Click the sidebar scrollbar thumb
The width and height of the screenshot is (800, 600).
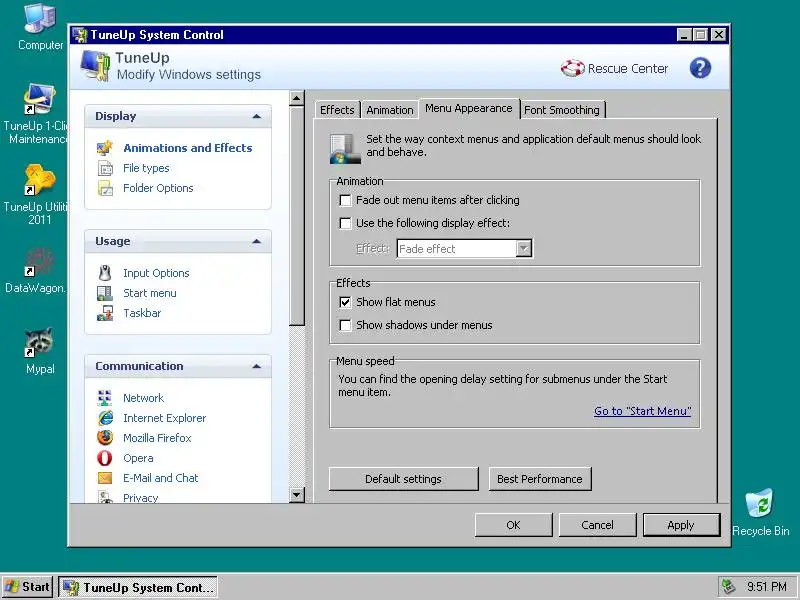click(296, 215)
